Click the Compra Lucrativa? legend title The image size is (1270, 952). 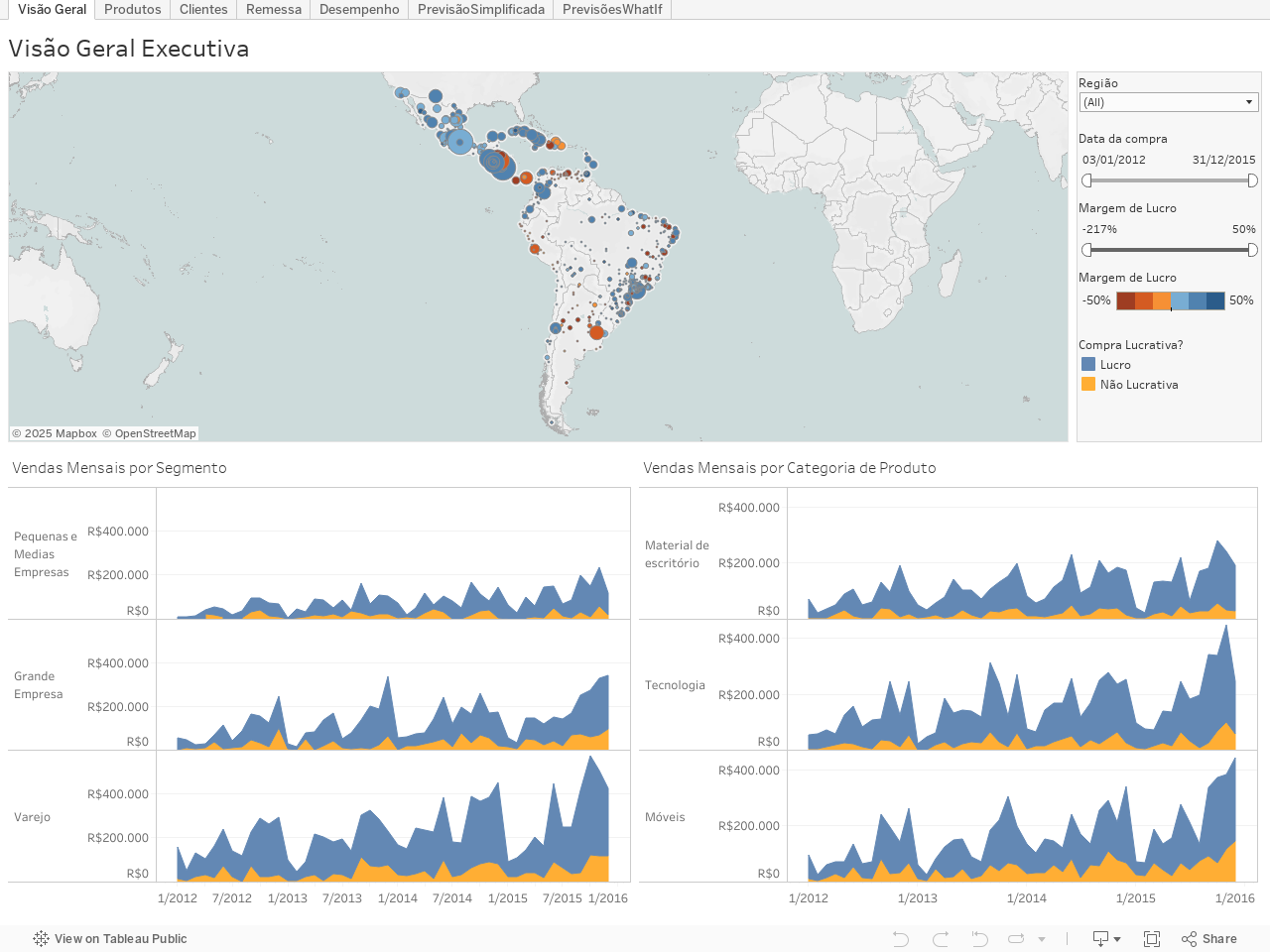coord(1131,345)
